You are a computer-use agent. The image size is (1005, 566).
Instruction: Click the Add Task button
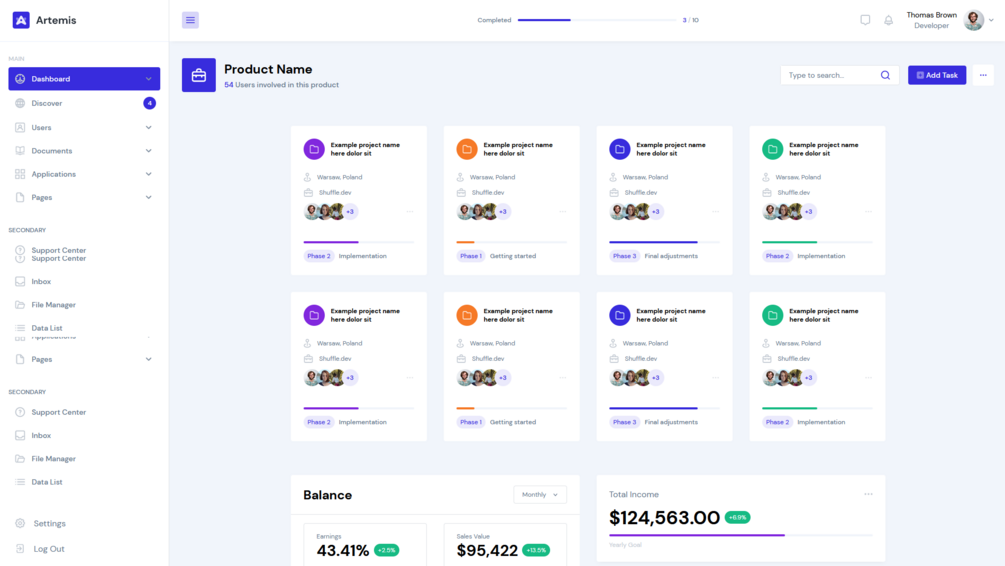point(937,75)
